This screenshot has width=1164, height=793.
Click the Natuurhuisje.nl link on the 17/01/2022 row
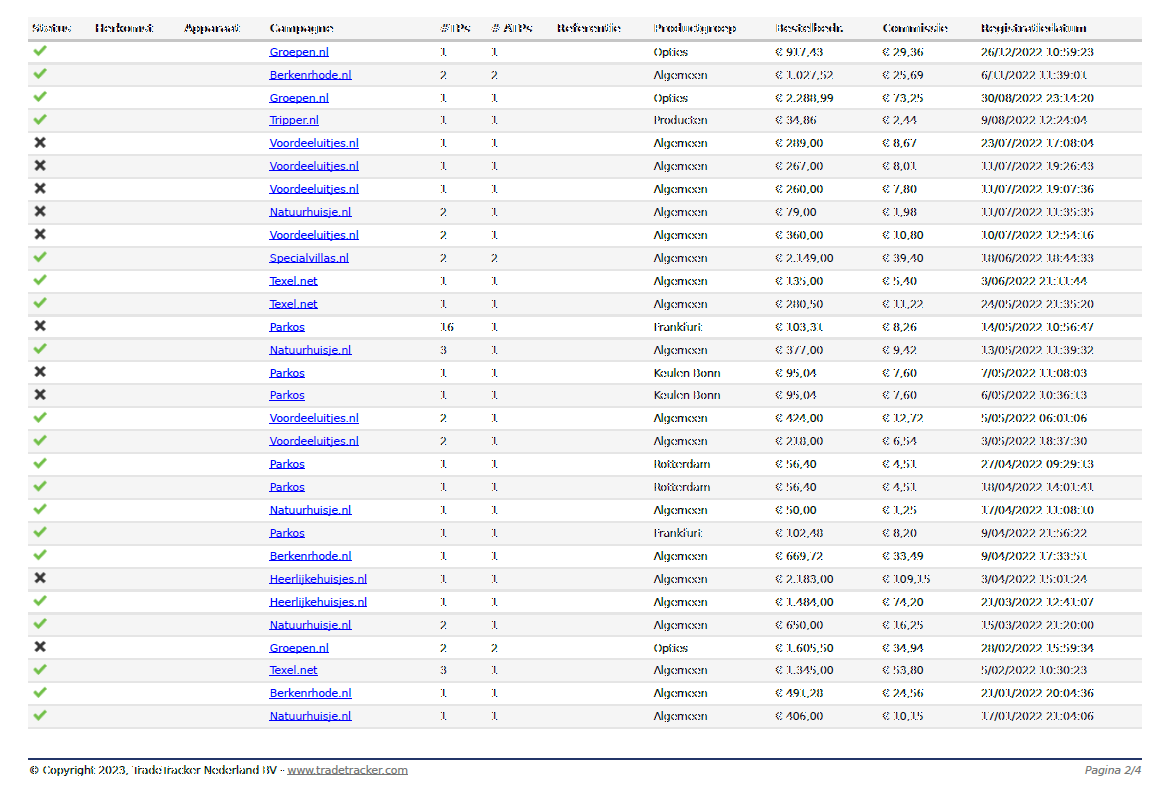pos(310,716)
